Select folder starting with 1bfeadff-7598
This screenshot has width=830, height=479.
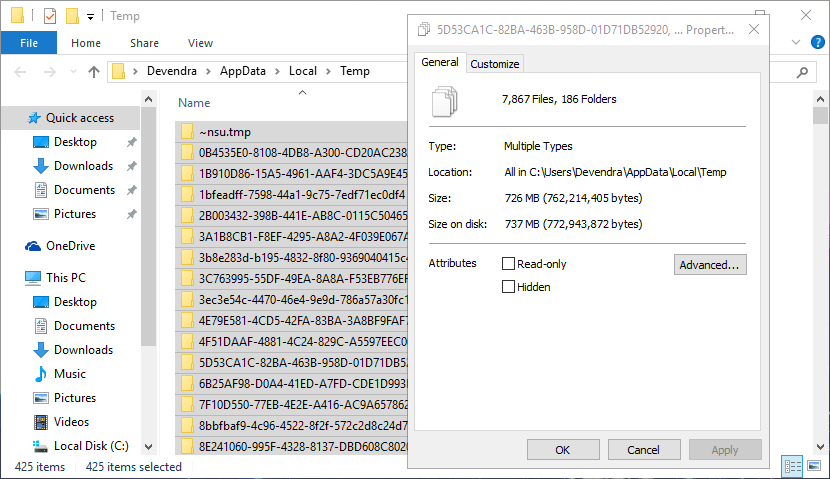291,195
